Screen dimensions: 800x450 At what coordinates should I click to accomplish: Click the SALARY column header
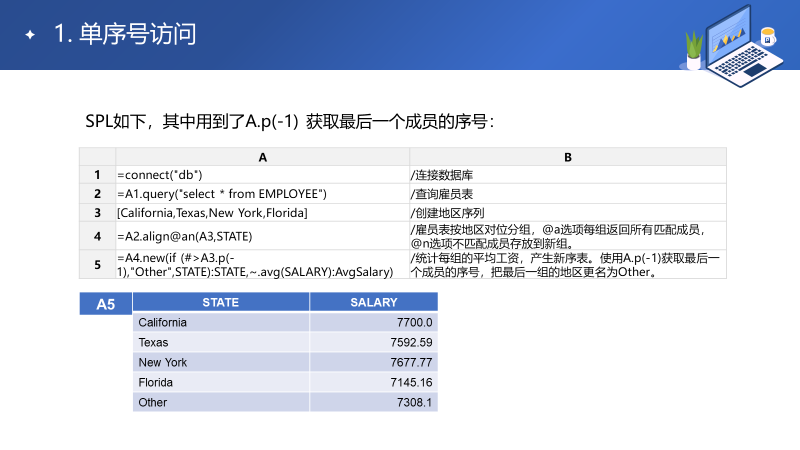[374, 302]
